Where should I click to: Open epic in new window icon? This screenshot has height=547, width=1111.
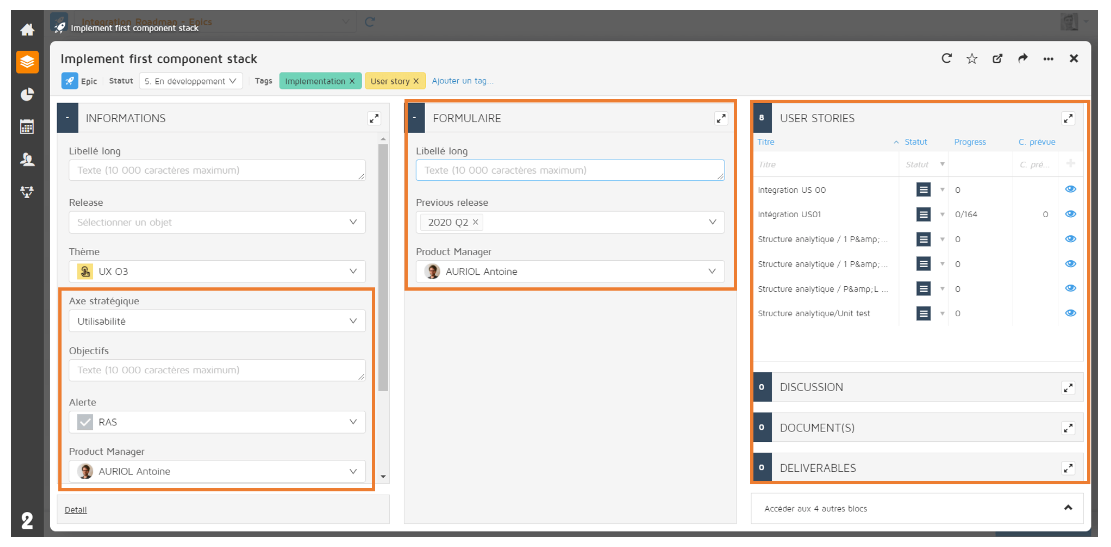point(997,59)
